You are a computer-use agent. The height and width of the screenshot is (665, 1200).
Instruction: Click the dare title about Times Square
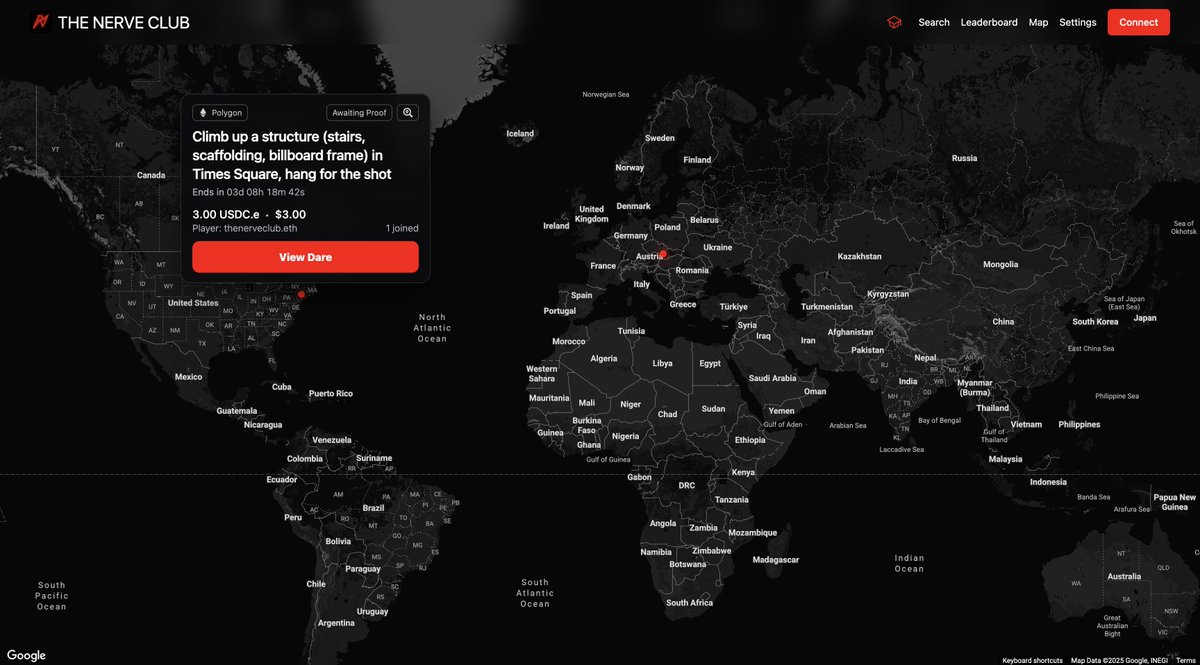[x=292, y=155]
